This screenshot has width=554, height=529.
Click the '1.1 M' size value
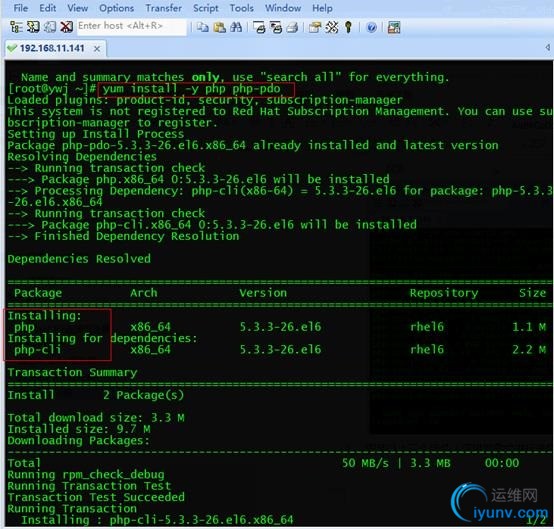(529, 327)
